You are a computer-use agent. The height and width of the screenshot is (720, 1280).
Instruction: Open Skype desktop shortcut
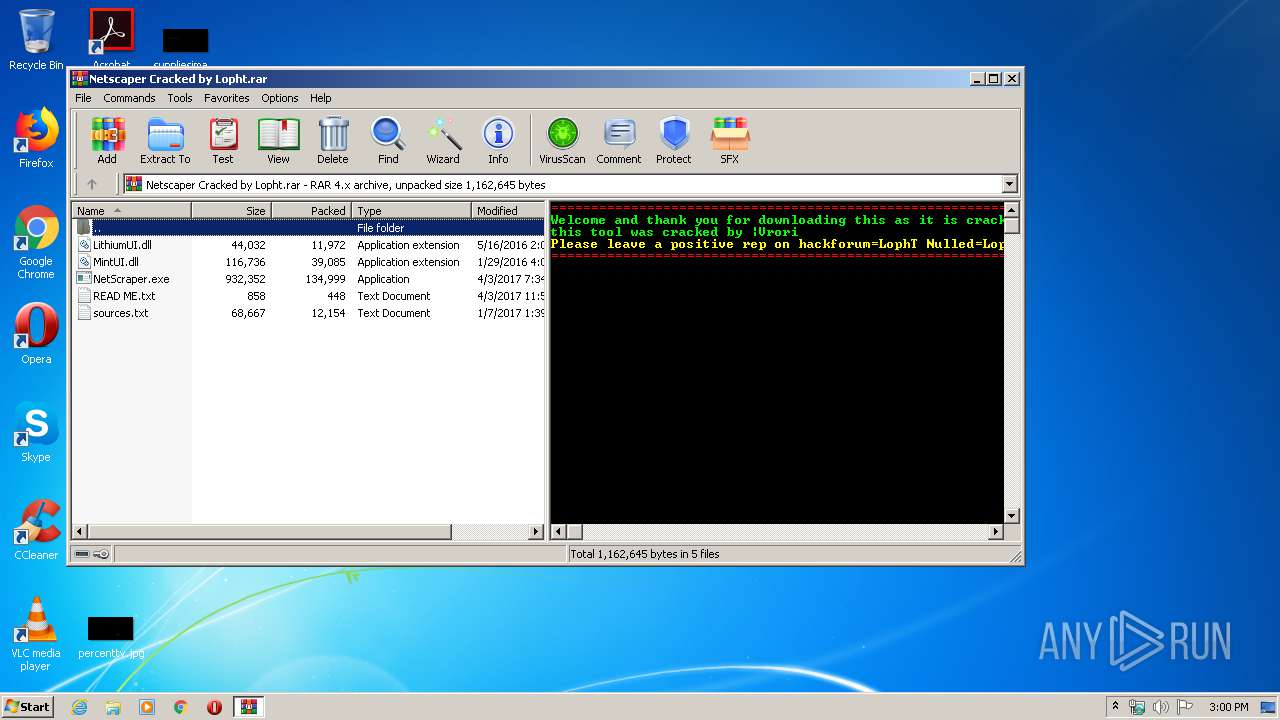pyautogui.click(x=36, y=432)
